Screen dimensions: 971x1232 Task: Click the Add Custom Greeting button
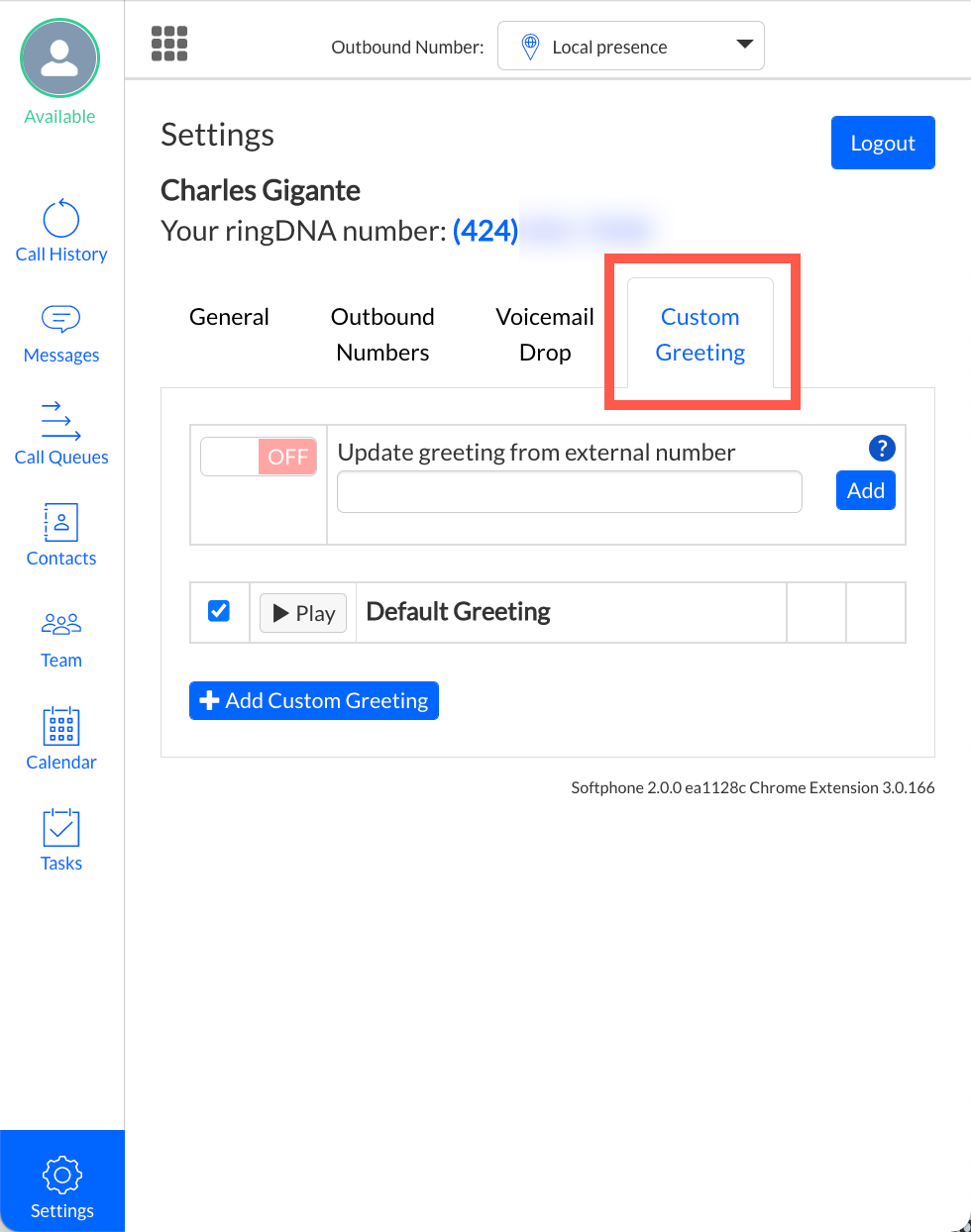pos(314,701)
